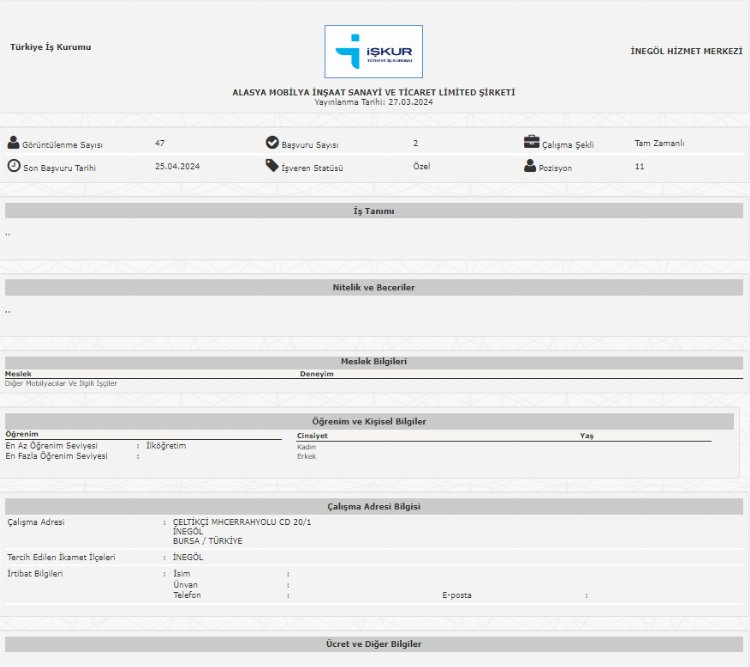
Task: Click the Erkek gender entry
Action: coord(306,456)
